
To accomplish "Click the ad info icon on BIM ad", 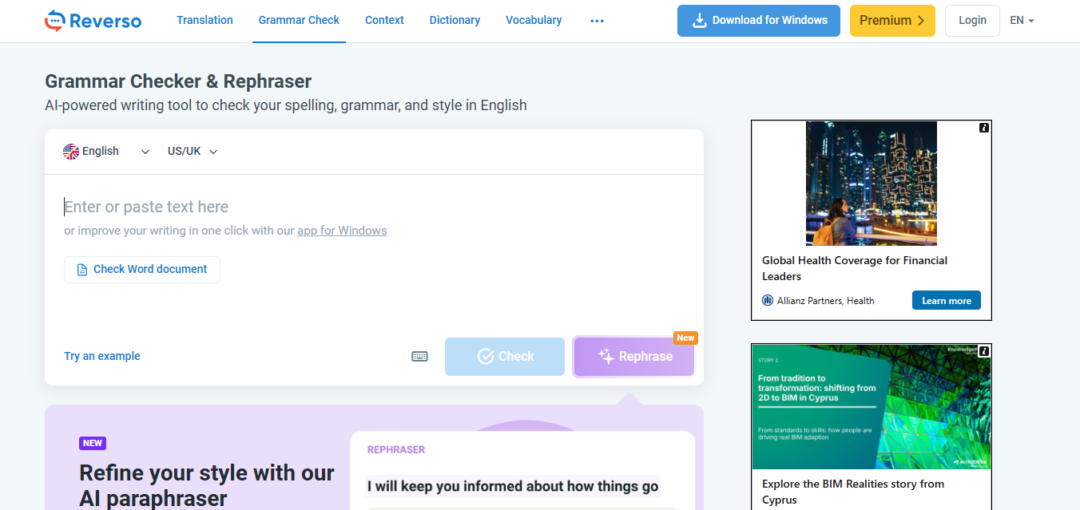I will pyautogui.click(x=984, y=351).
